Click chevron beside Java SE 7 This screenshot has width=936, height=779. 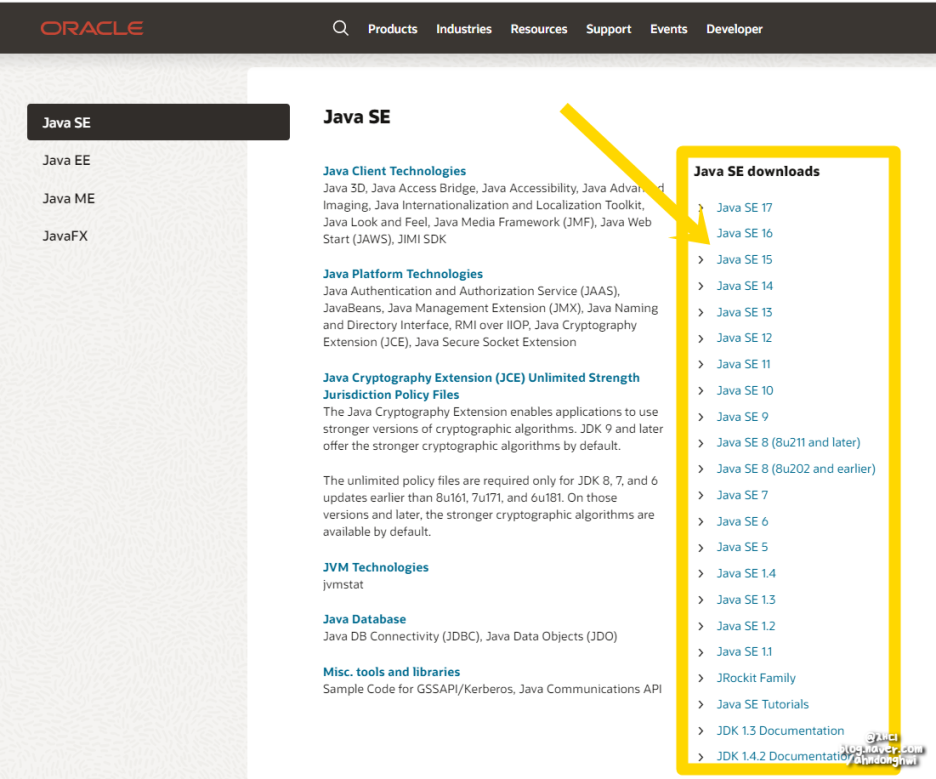[701, 495]
